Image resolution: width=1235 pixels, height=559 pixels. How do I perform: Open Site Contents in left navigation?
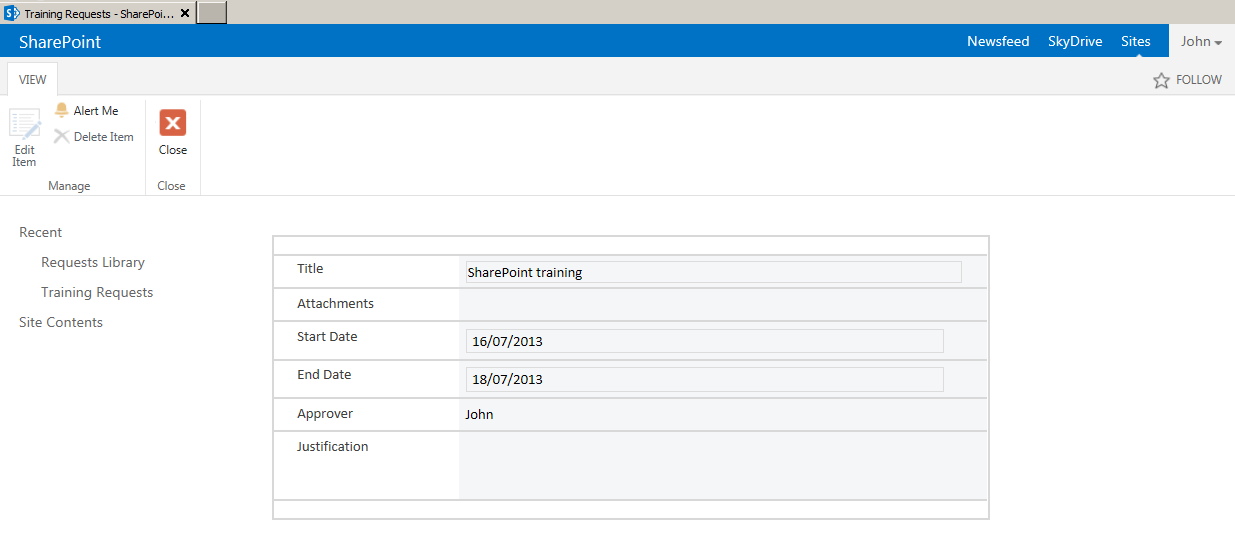[61, 322]
